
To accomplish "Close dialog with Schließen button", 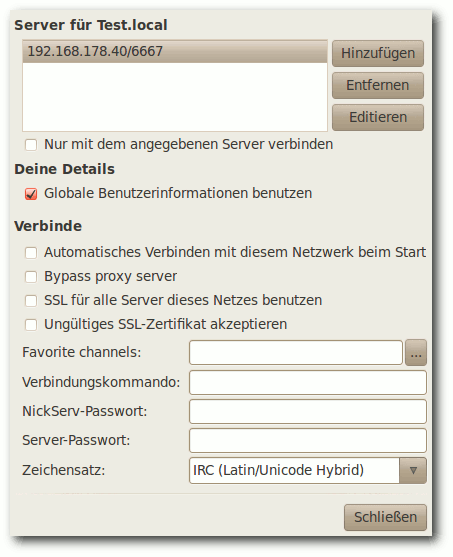I will pos(385,517).
